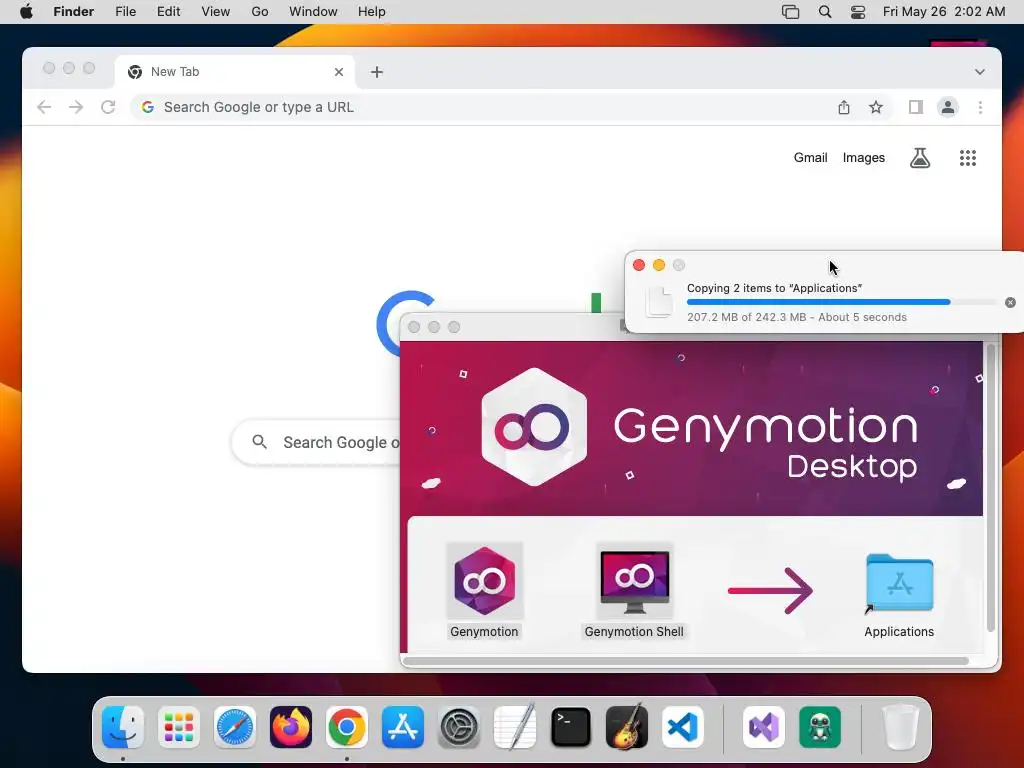The height and width of the screenshot is (768, 1024).
Task: Open Search Labs flask icon
Action: [920, 157]
